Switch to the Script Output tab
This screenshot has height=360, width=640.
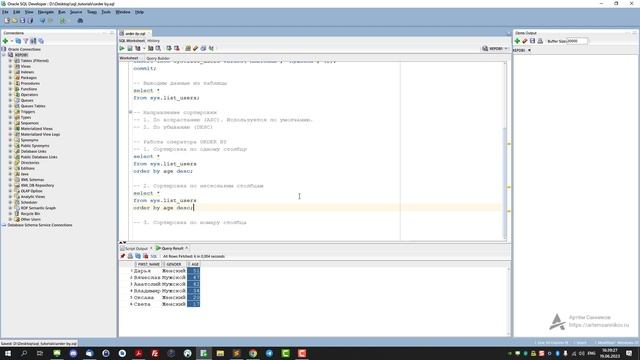click(136, 248)
